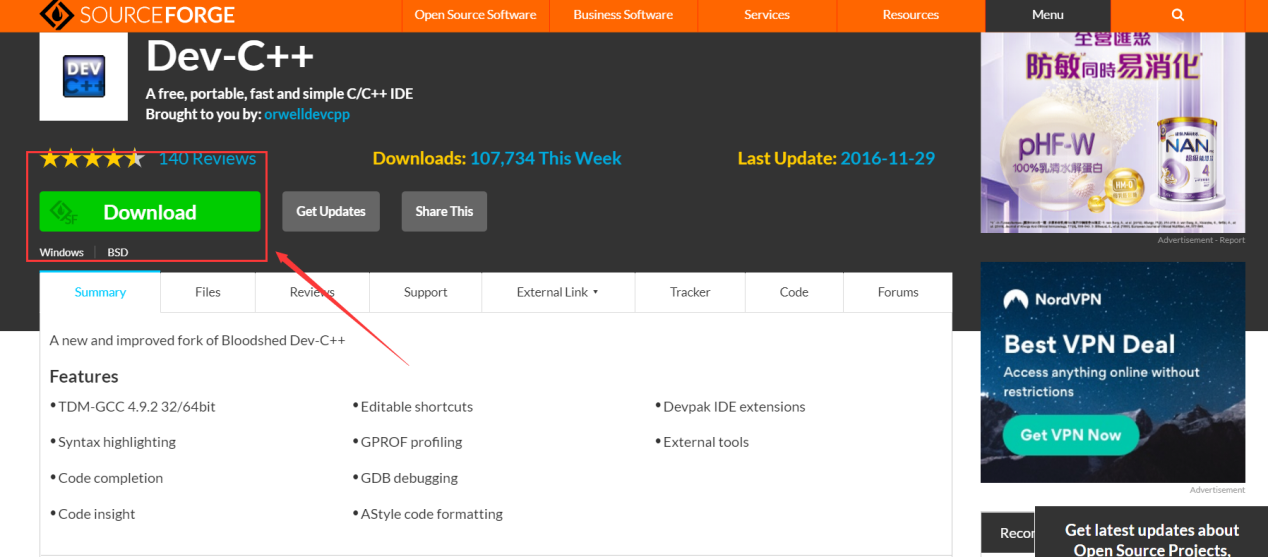Open the Menu in top navigation
The image size is (1268, 557).
coord(1047,15)
